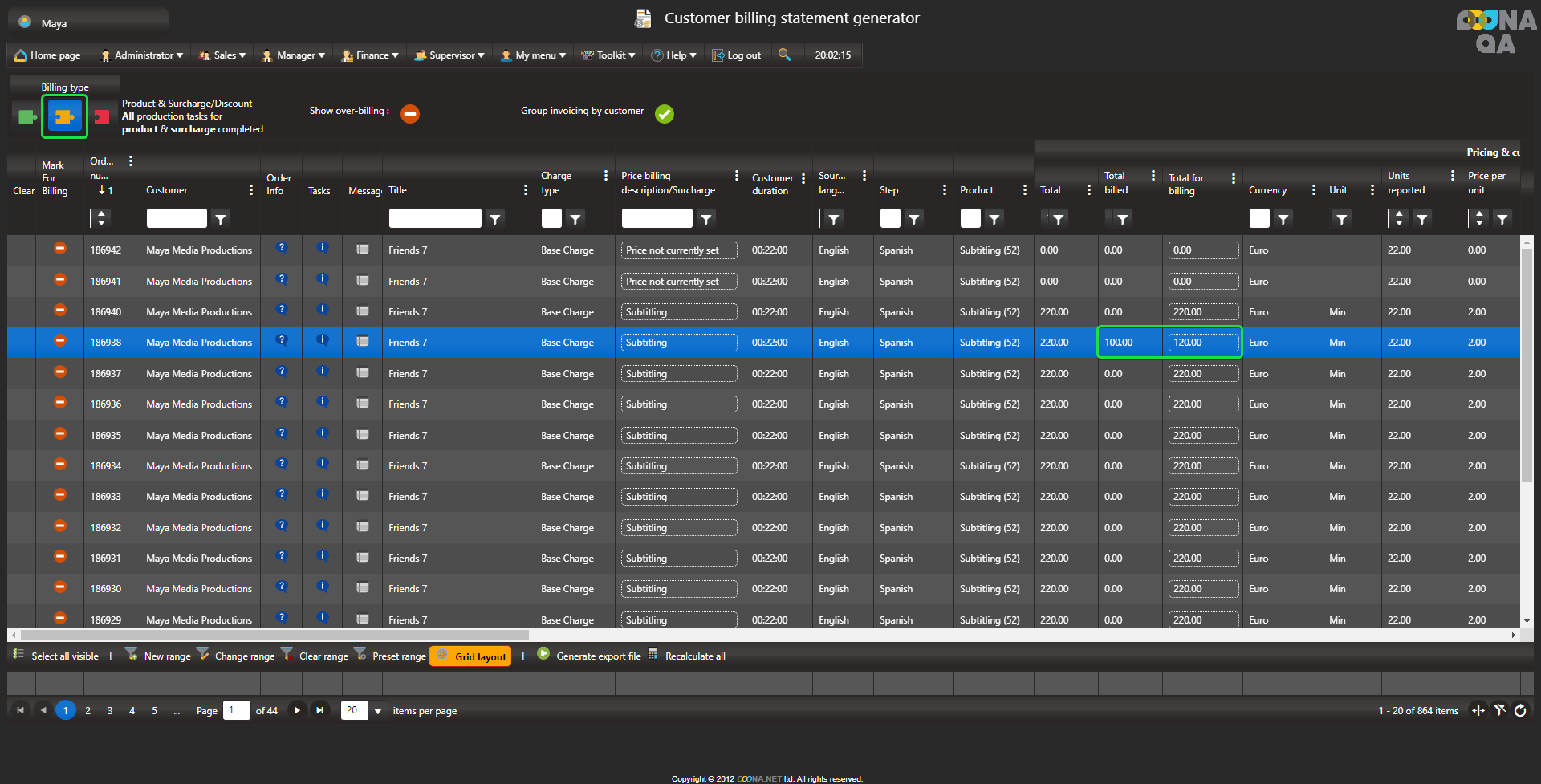Mark order 186936 for billing
Viewport: 1541px width, 784px height.
(60, 403)
